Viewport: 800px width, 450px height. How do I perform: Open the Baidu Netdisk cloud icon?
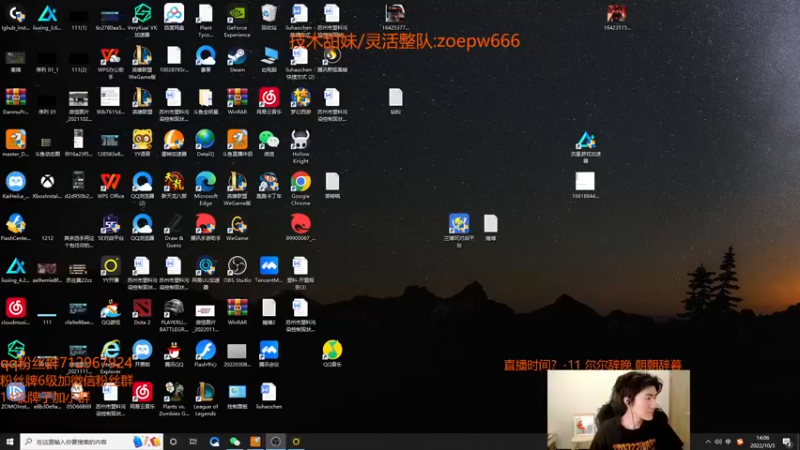point(174,17)
